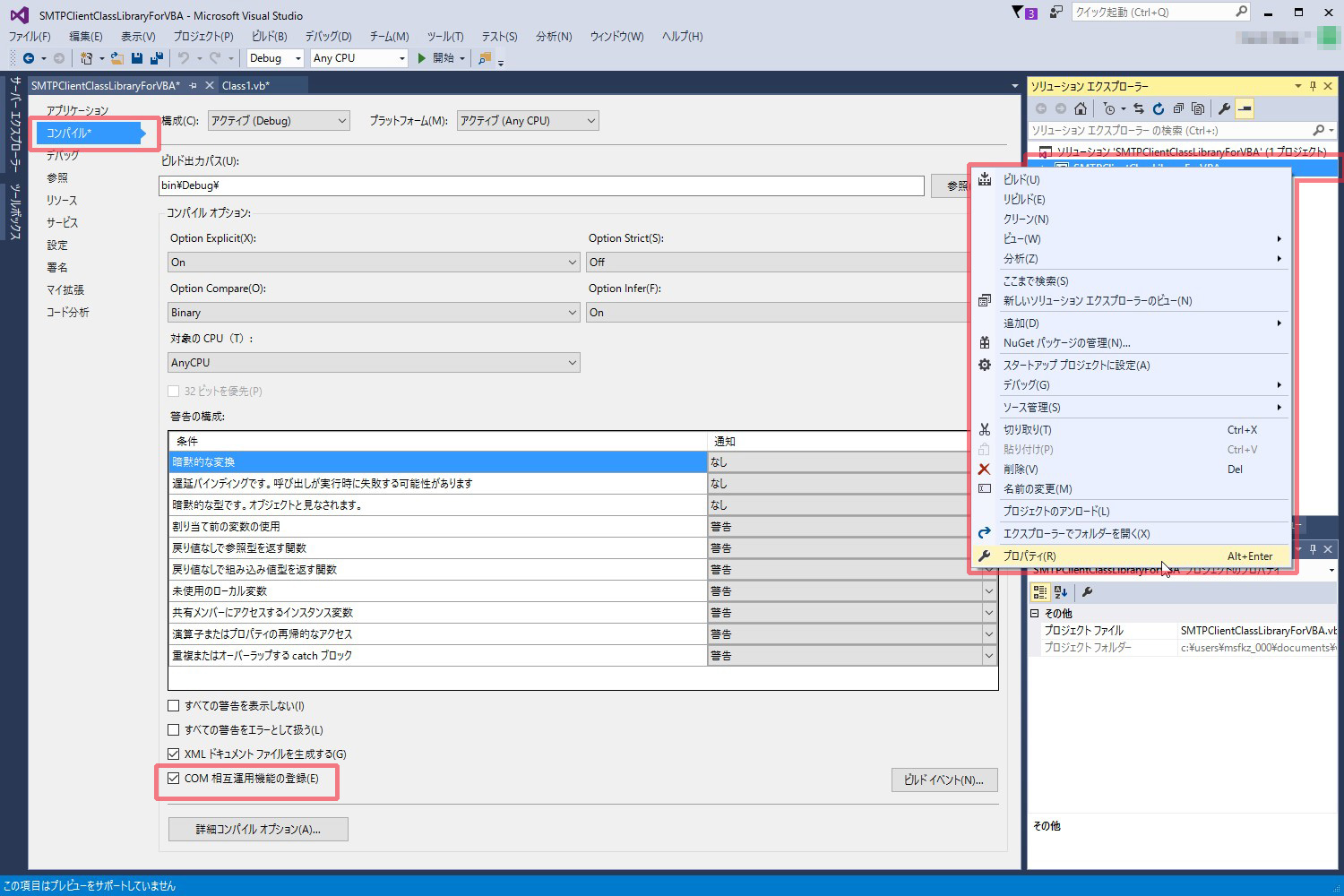
Task: Click the ビルド イベント(N)... button
Action: 944,780
